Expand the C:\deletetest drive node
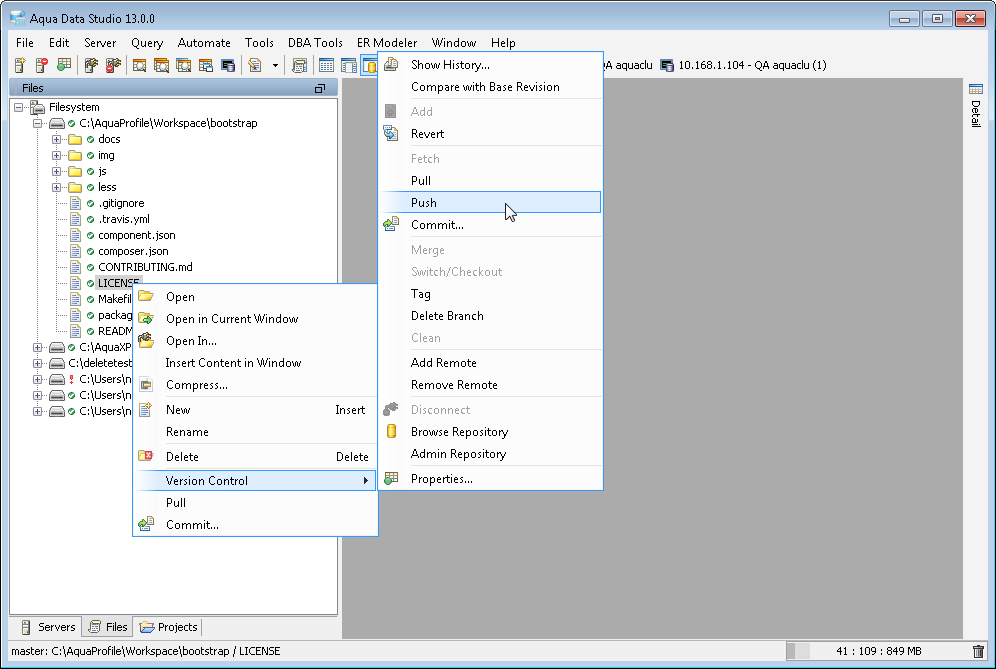Screen dimensions: 996x669 37,363
